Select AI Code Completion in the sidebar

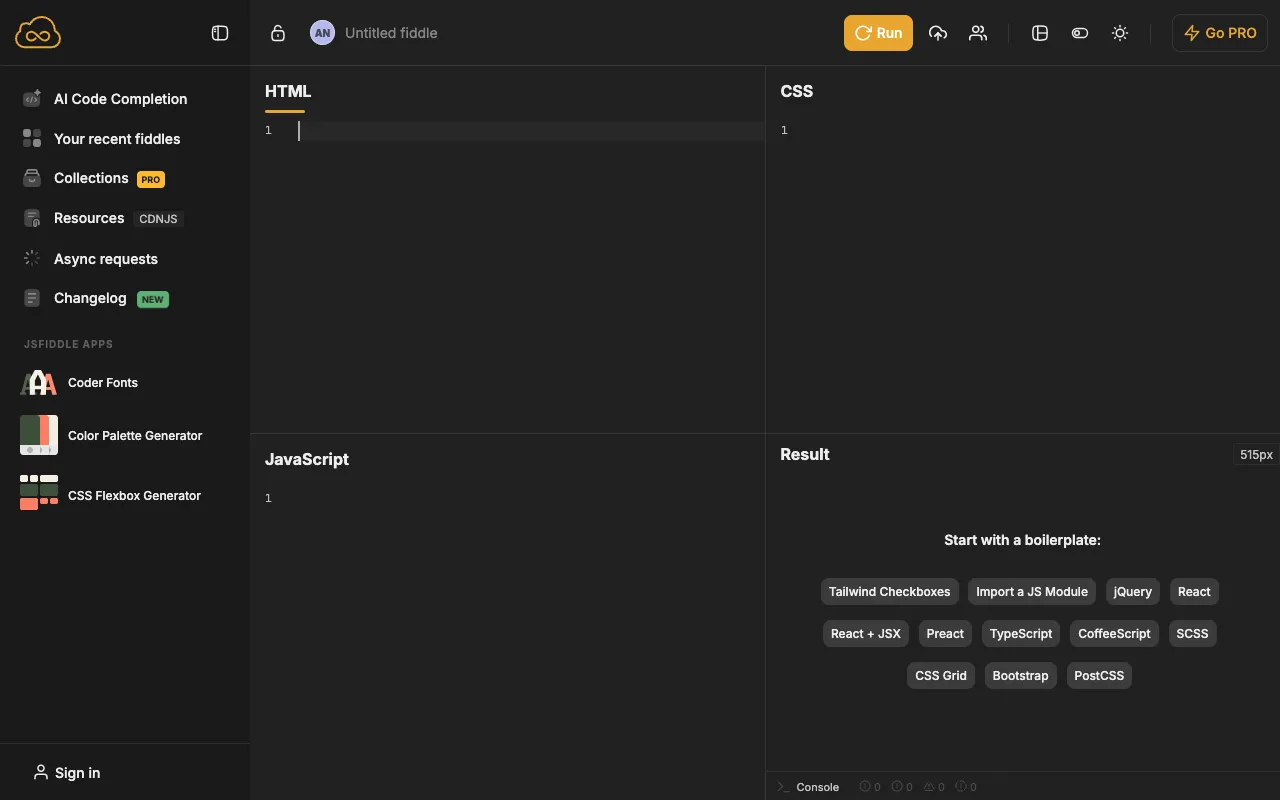[120, 99]
